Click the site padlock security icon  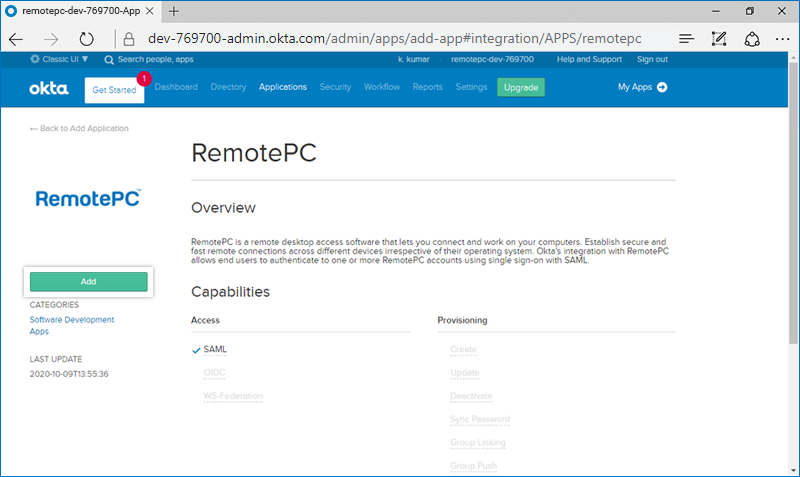pos(128,39)
